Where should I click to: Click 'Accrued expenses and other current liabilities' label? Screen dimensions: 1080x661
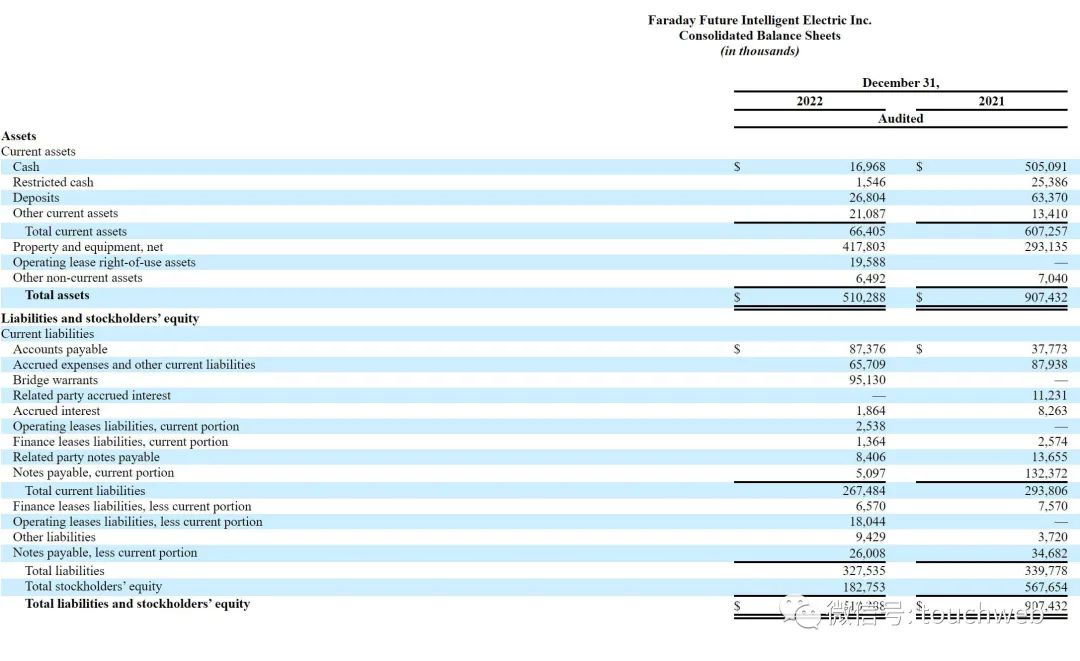(x=134, y=364)
